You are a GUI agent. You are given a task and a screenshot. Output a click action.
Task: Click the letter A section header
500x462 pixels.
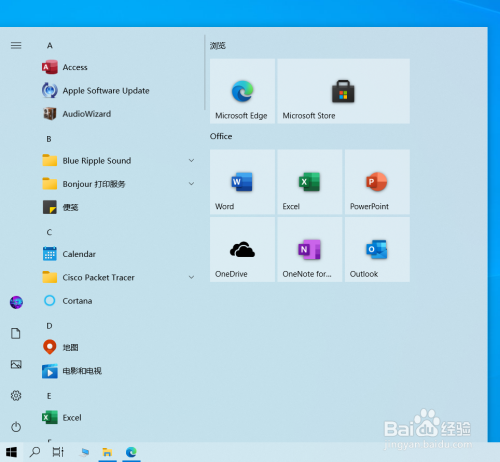point(50,45)
